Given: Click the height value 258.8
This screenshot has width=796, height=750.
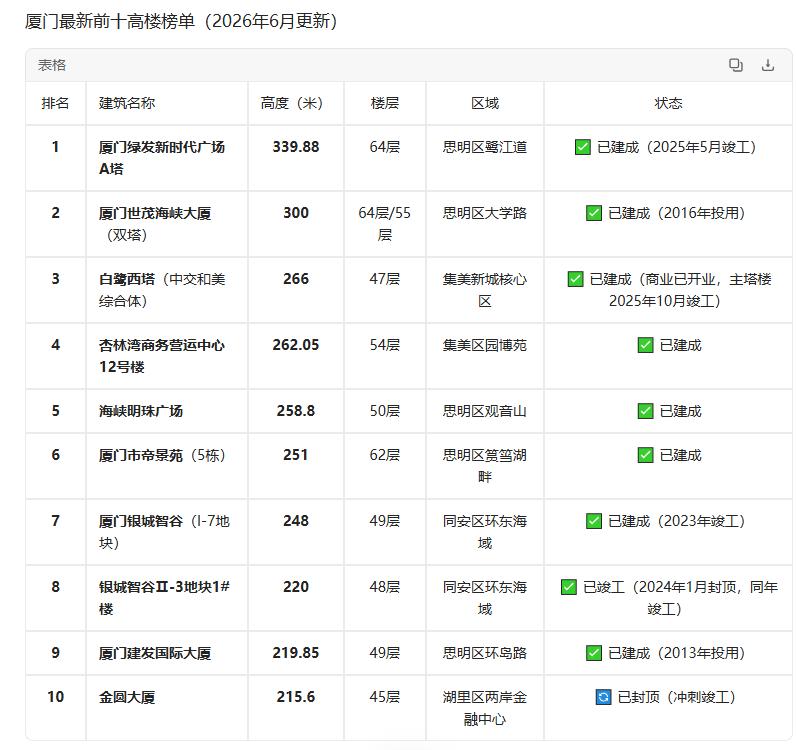Looking at the screenshot, I should (x=295, y=411).
